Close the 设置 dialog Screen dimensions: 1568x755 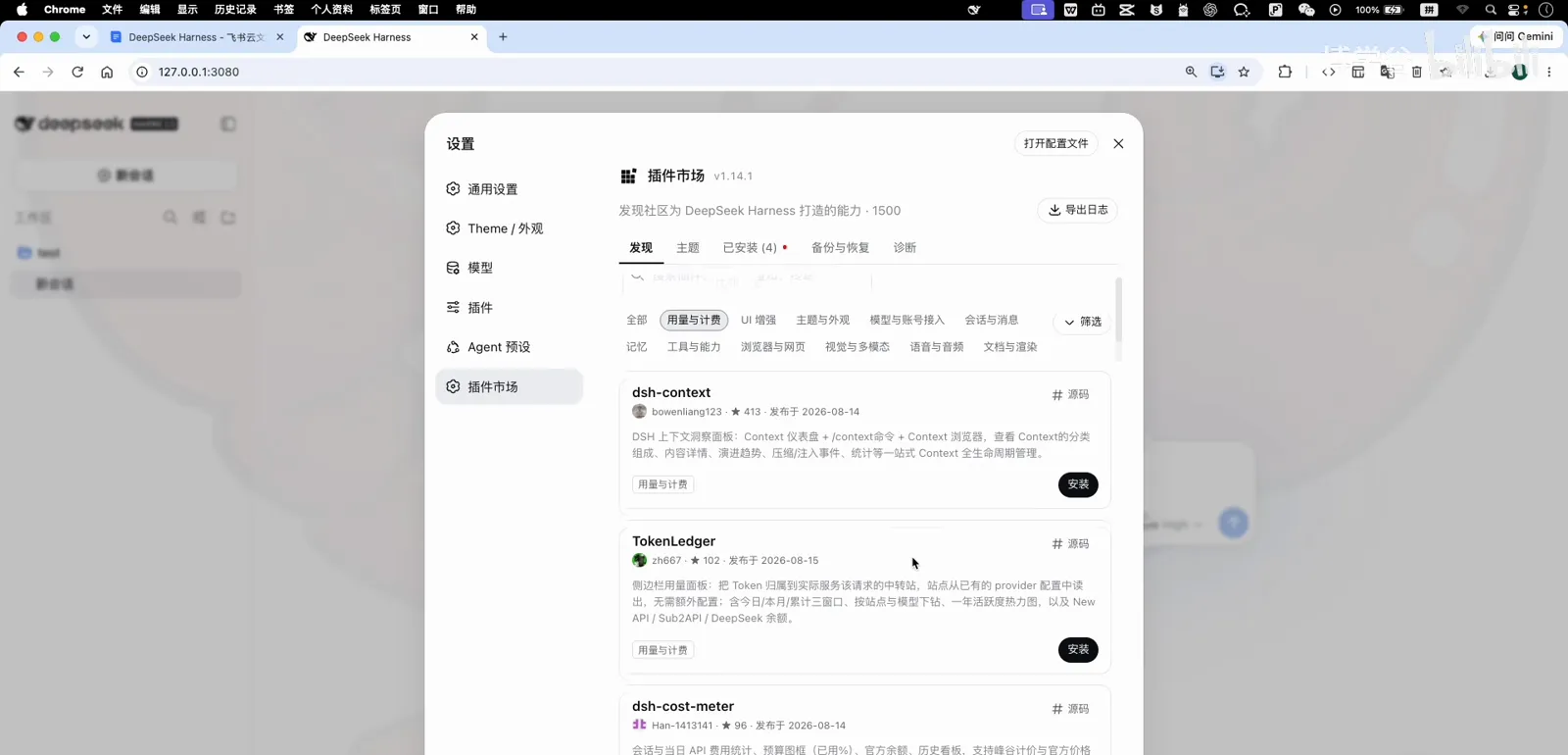point(1118,143)
